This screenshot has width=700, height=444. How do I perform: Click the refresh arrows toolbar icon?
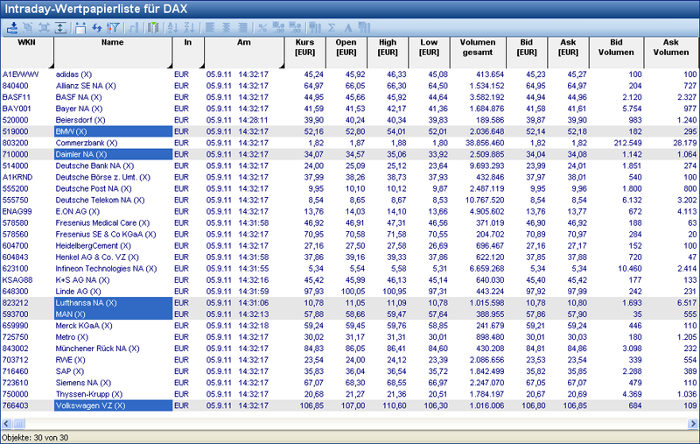tap(97, 27)
